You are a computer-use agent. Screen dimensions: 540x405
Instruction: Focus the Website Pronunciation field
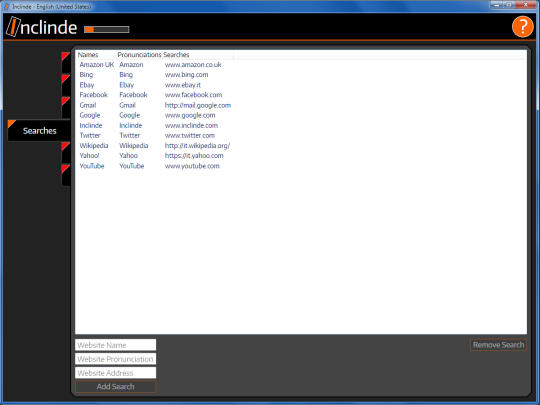tap(115, 359)
